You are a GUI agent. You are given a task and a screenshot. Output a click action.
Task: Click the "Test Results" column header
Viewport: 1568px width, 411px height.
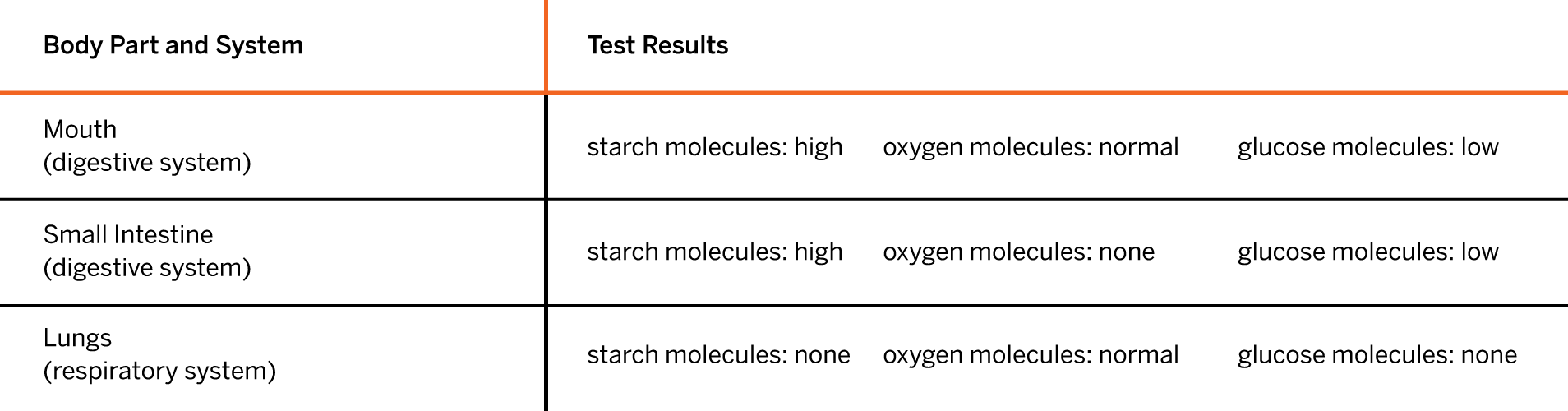tap(657, 45)
